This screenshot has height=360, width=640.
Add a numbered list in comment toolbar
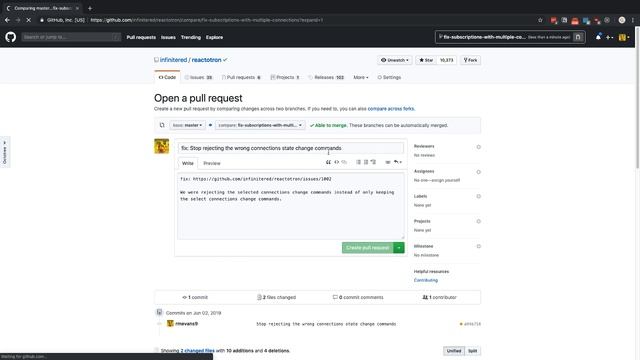[366, 162]
